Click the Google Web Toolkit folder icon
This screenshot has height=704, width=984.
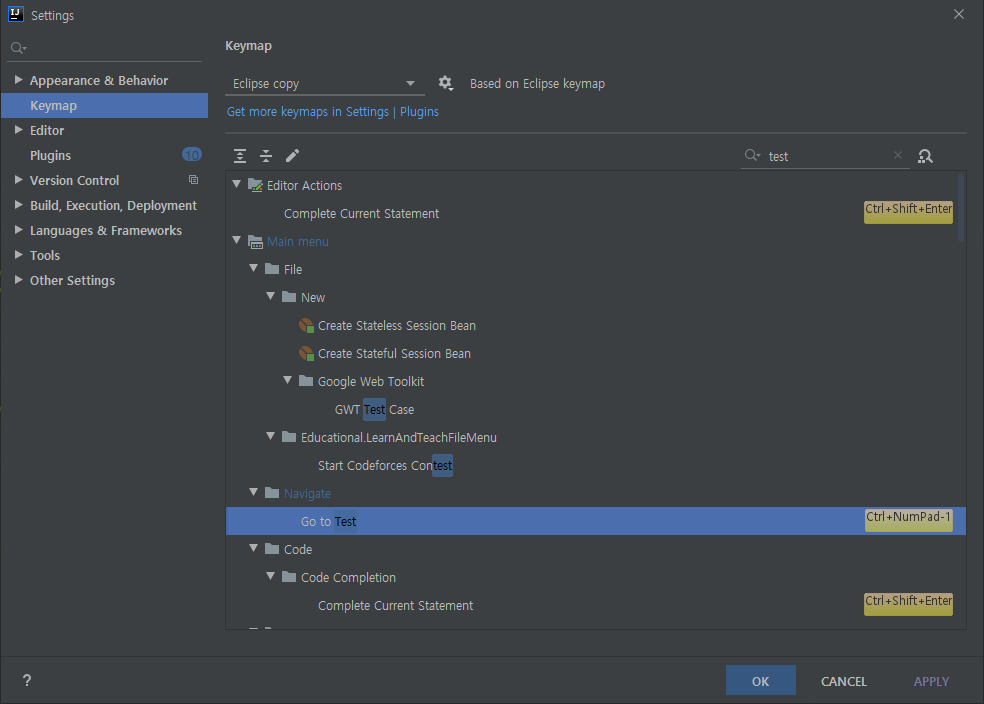coord(306,381)
